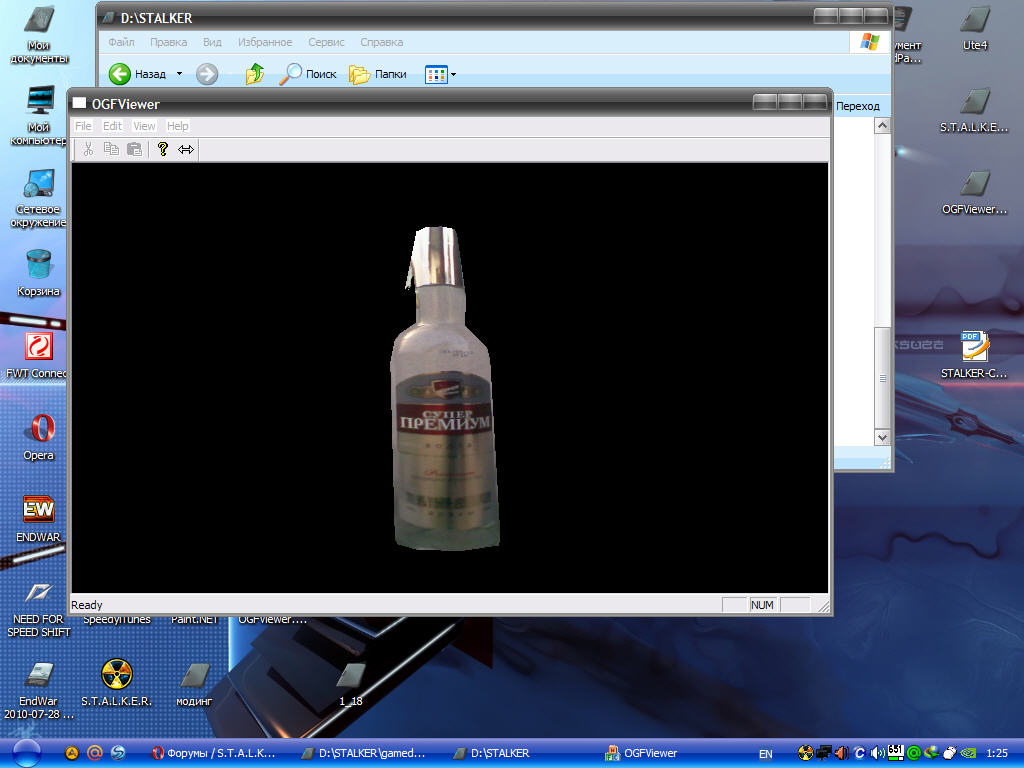Open the File menu in OGFViewer
Screen dimensions: 1024x768
[83, 126]
